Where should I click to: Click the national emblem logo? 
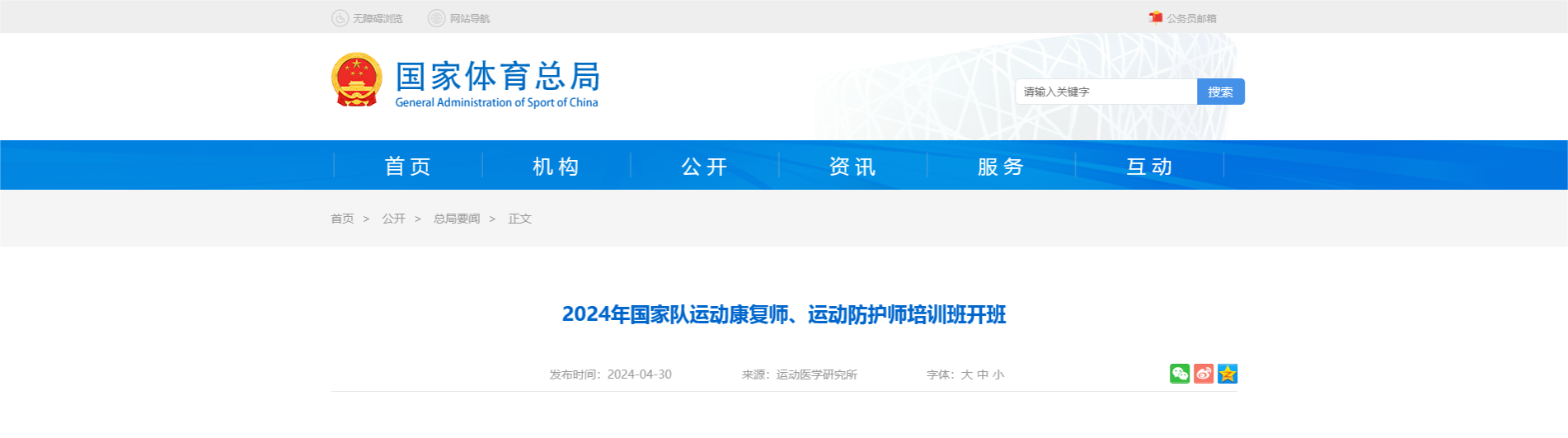point(357,80)
